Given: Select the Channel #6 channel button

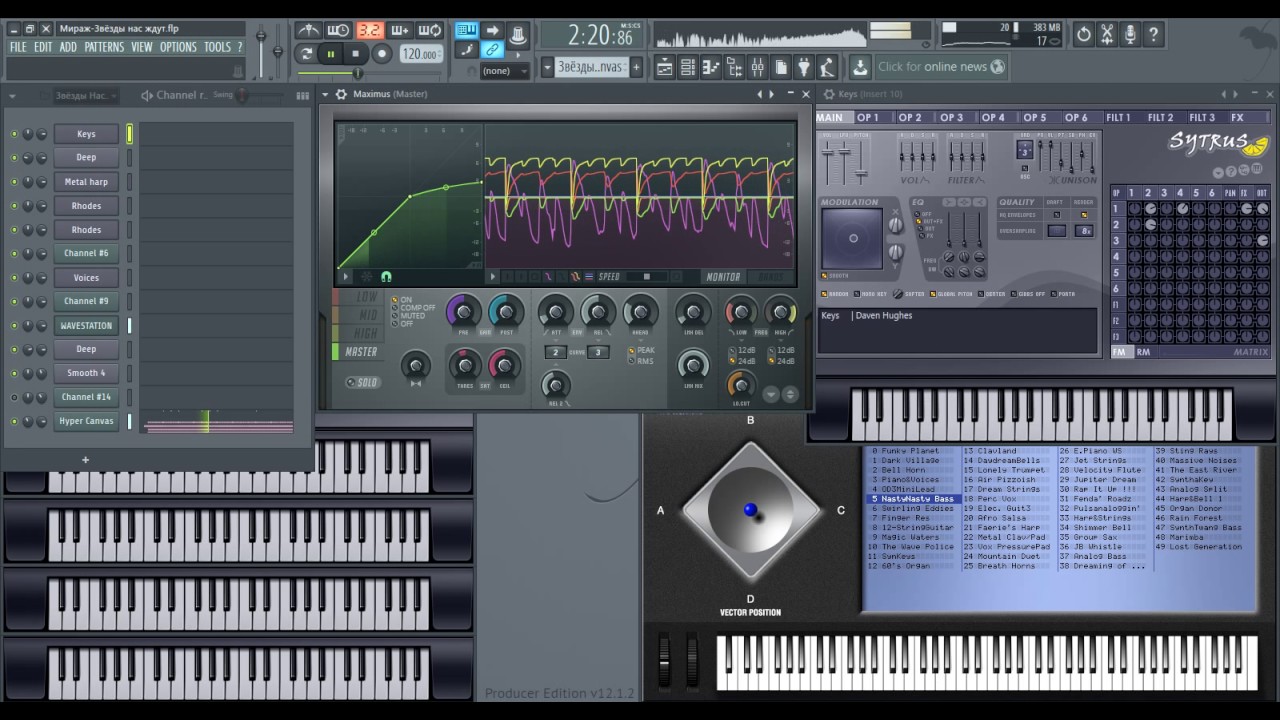Looking at the screenshot, I should click(x=86, y=254).
